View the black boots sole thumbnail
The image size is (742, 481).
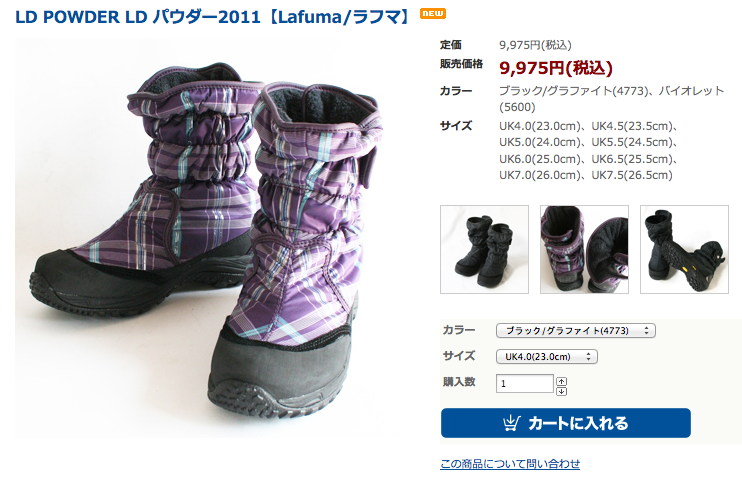point(684,249)
